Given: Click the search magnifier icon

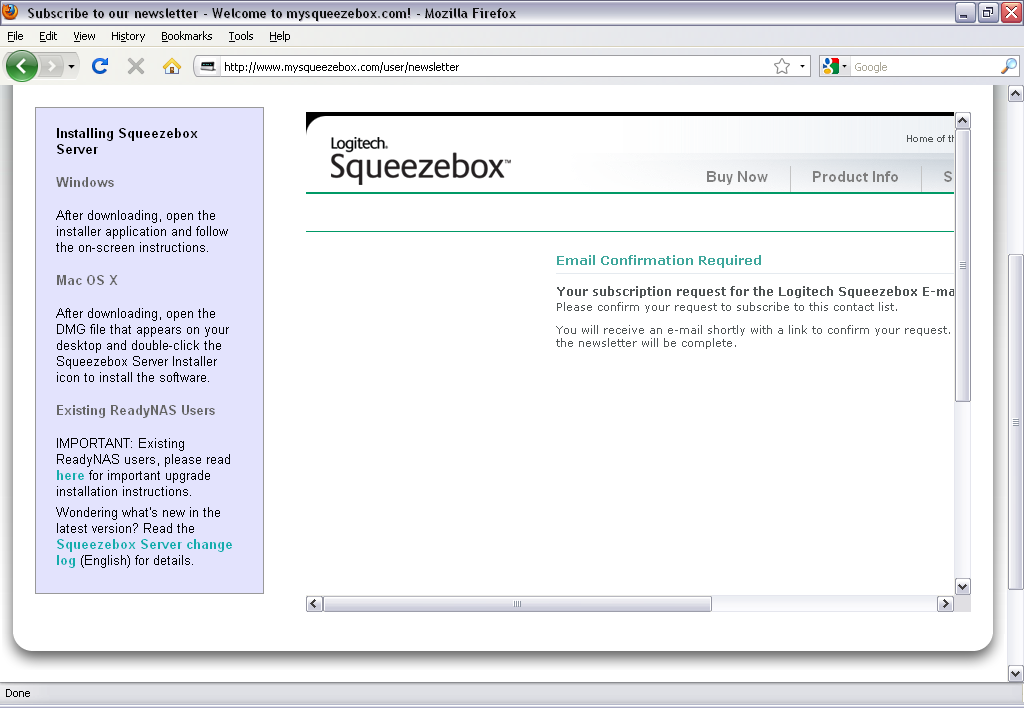Looking at the screenshot, I should pyautogui.click(x=1008, y=67).
